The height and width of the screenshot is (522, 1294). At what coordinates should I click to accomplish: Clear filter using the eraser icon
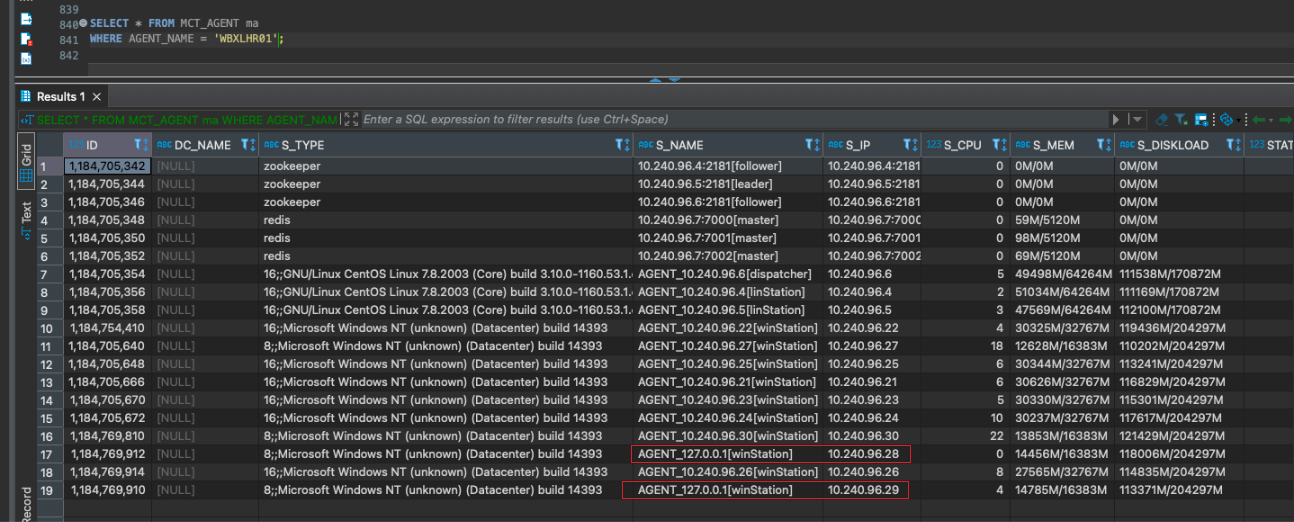(1161, 119)
